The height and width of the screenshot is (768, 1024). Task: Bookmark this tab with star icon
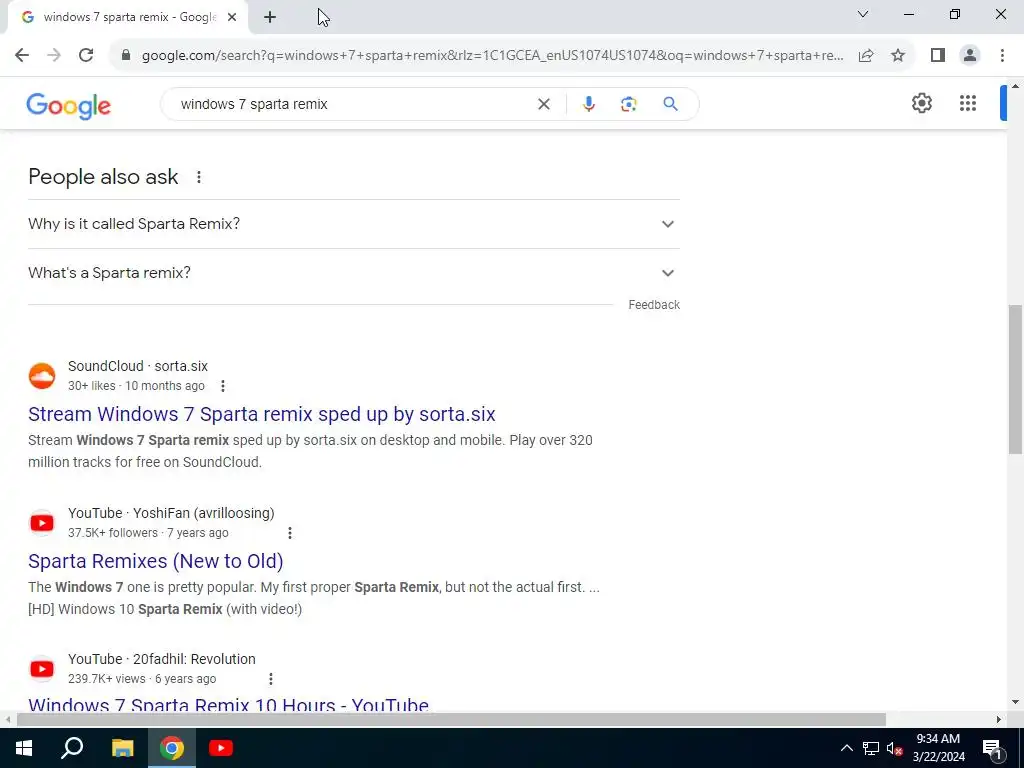(898, 56)
